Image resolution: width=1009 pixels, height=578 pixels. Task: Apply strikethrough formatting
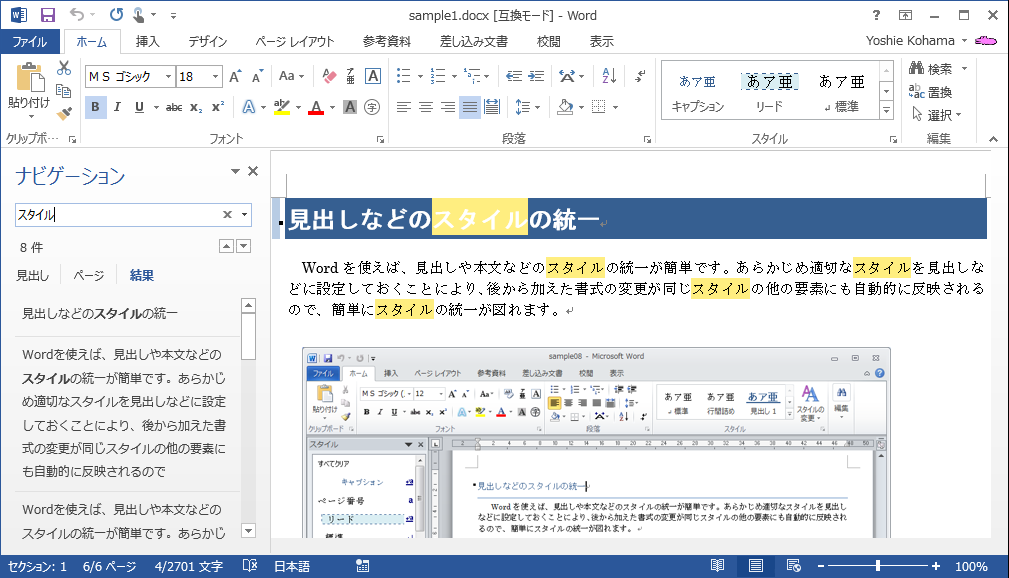[174, 107]
